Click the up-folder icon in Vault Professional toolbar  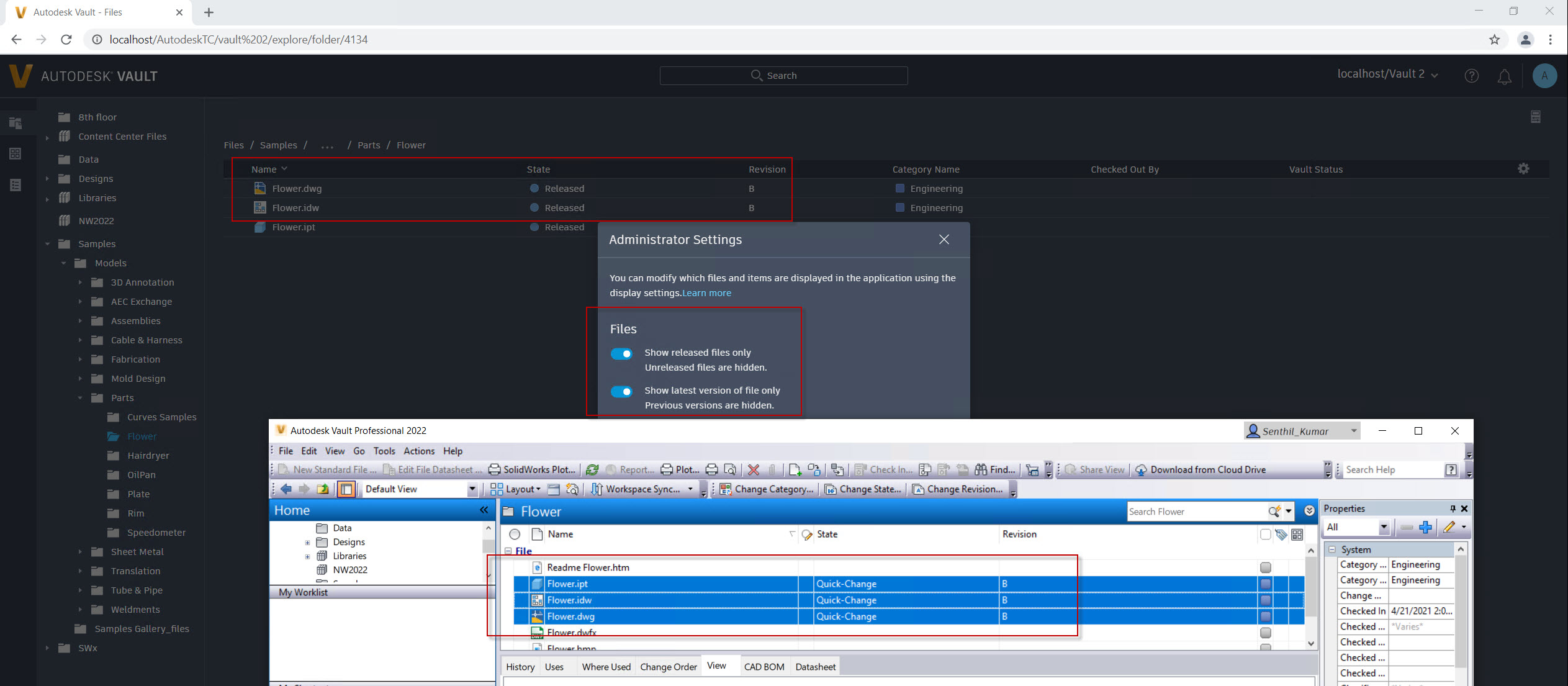(x=323, y=489)
